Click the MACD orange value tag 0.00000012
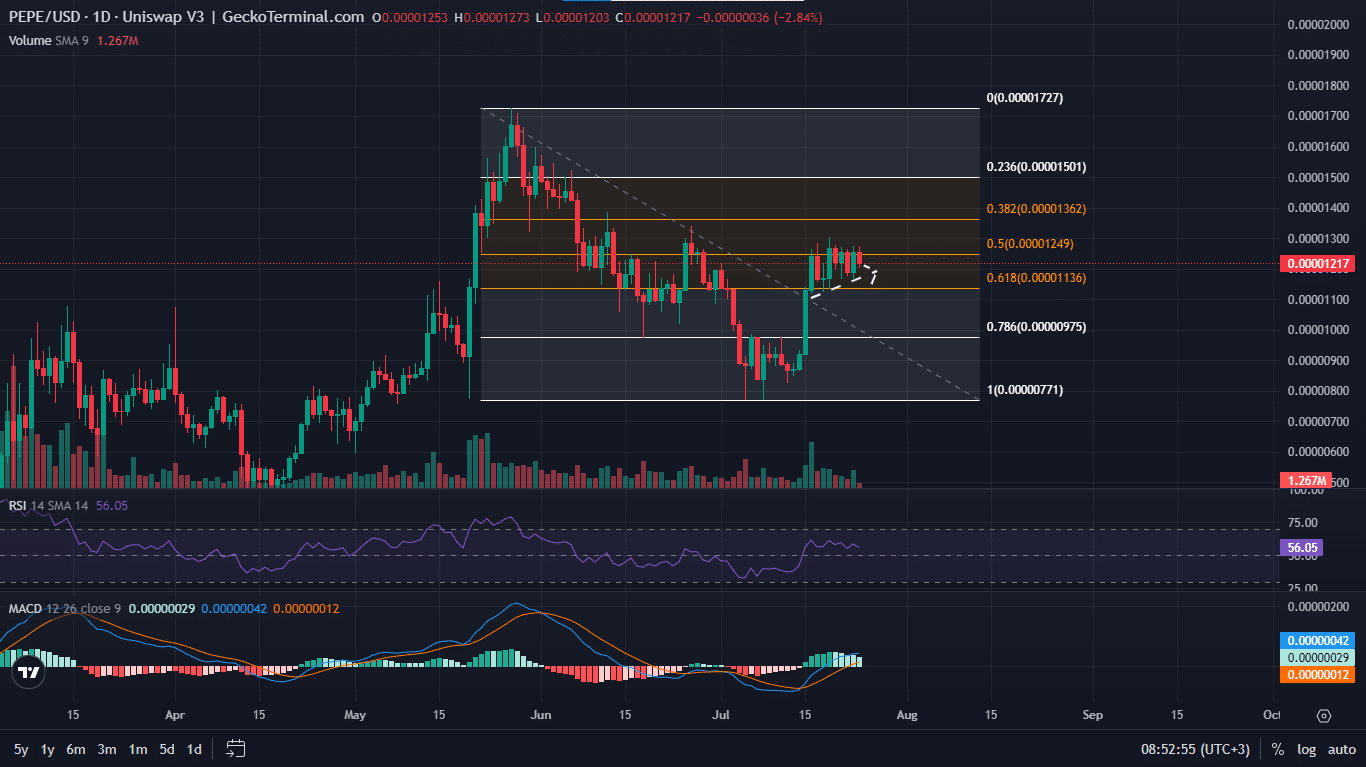This screenshot has width=1366, height=767. tap(1318, 675)
